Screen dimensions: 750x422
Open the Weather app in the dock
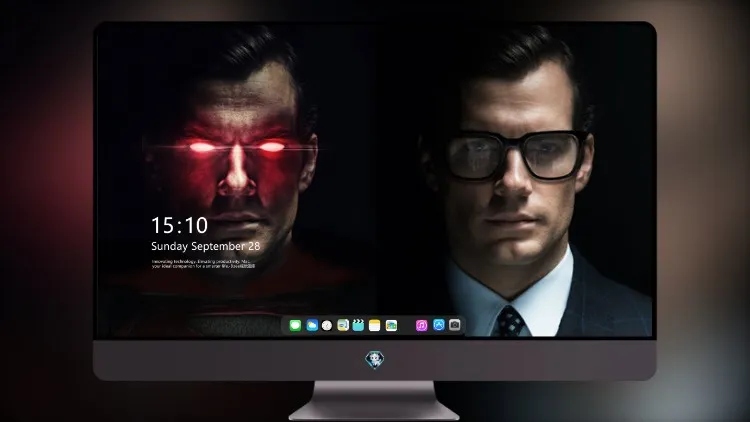pos(312,325)
